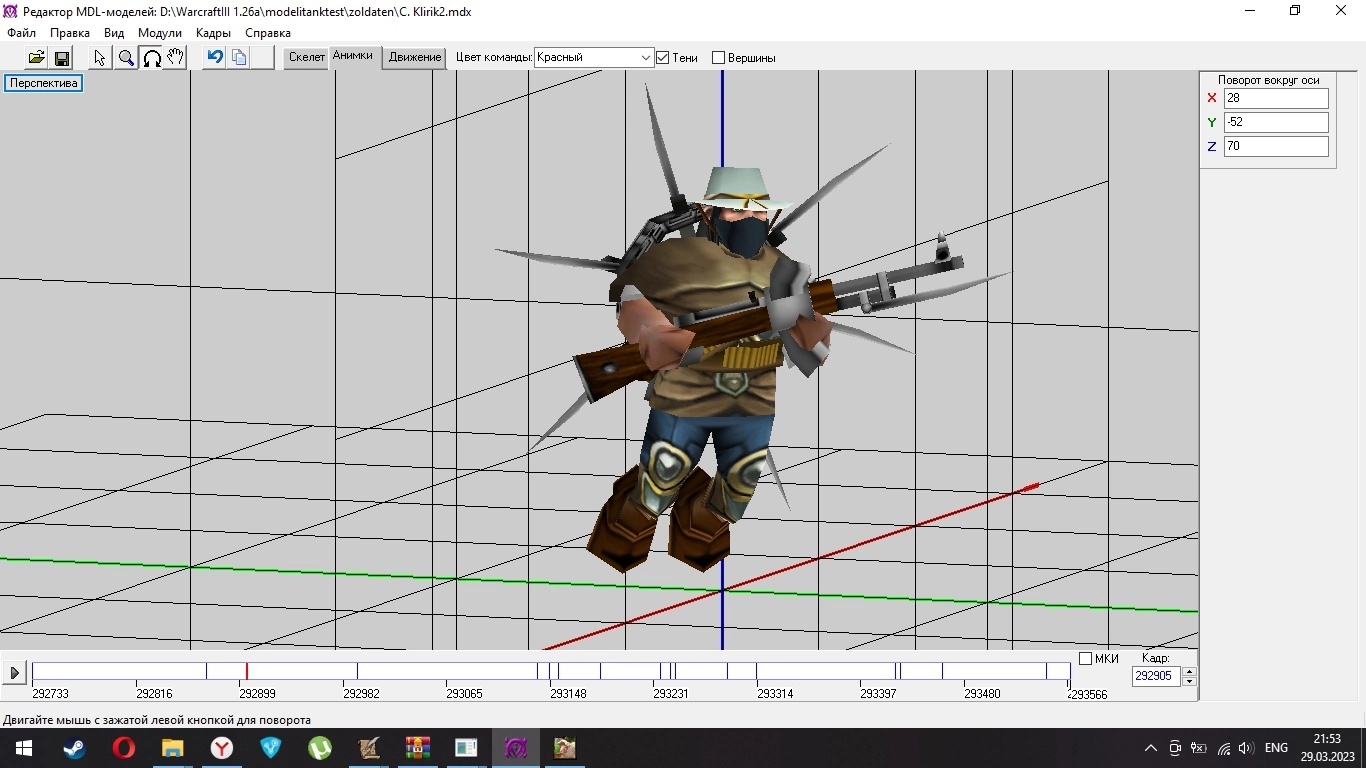Image resolution: width=1366 pixels, height=768 pixels.
Task: Activate the magnifier zoom tool
Action: pyautogui.click(x=126, y=58)
